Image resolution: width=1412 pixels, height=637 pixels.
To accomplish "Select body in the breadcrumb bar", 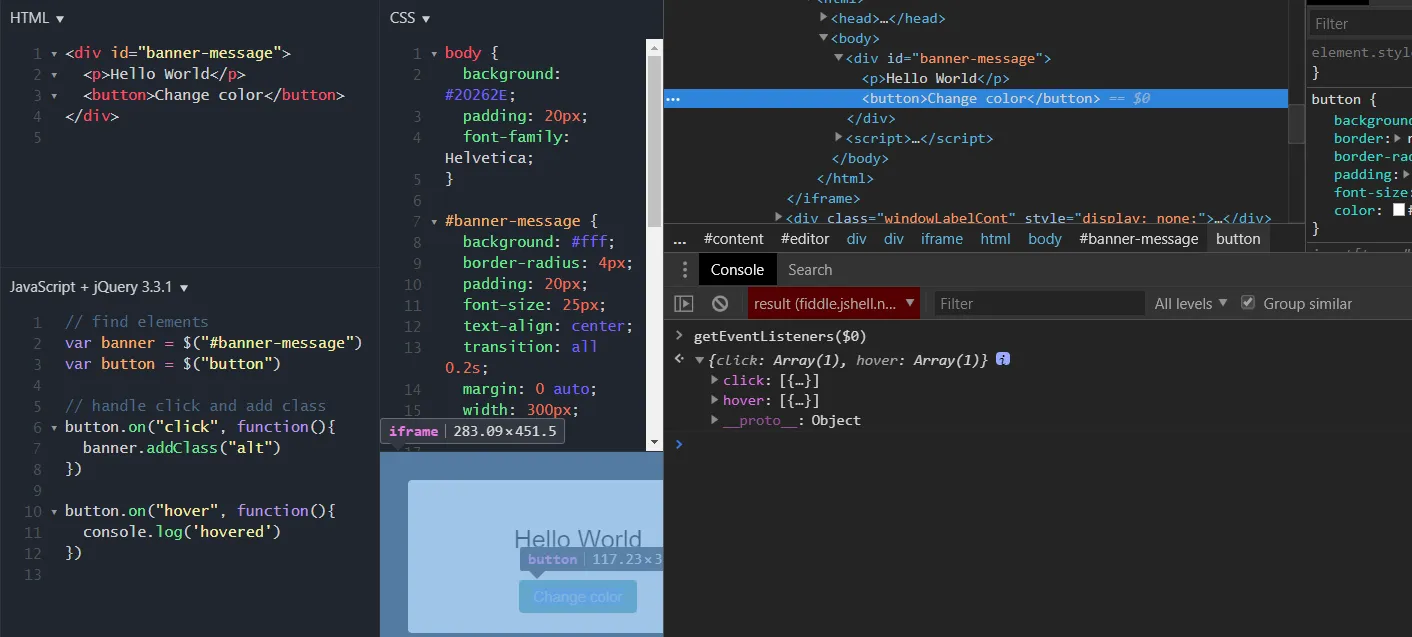I will pyautogui.click(x=1045, y=239).
